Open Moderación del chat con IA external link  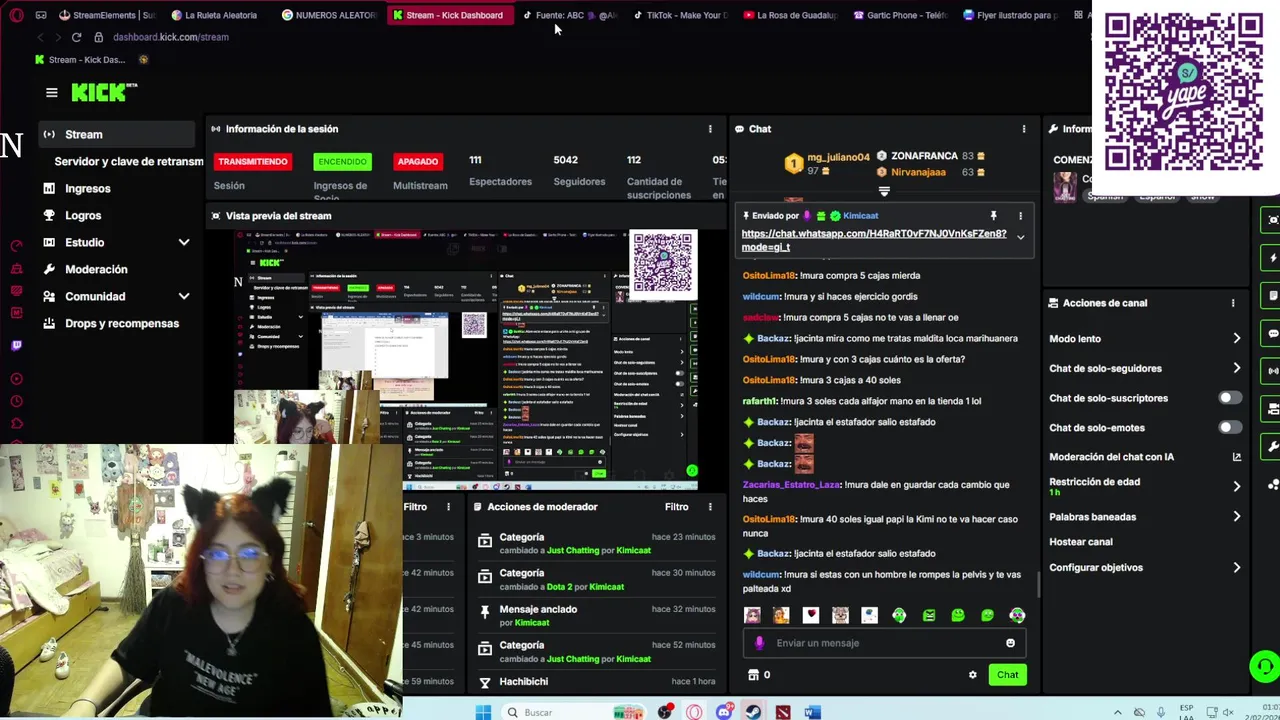(1236, 457)
